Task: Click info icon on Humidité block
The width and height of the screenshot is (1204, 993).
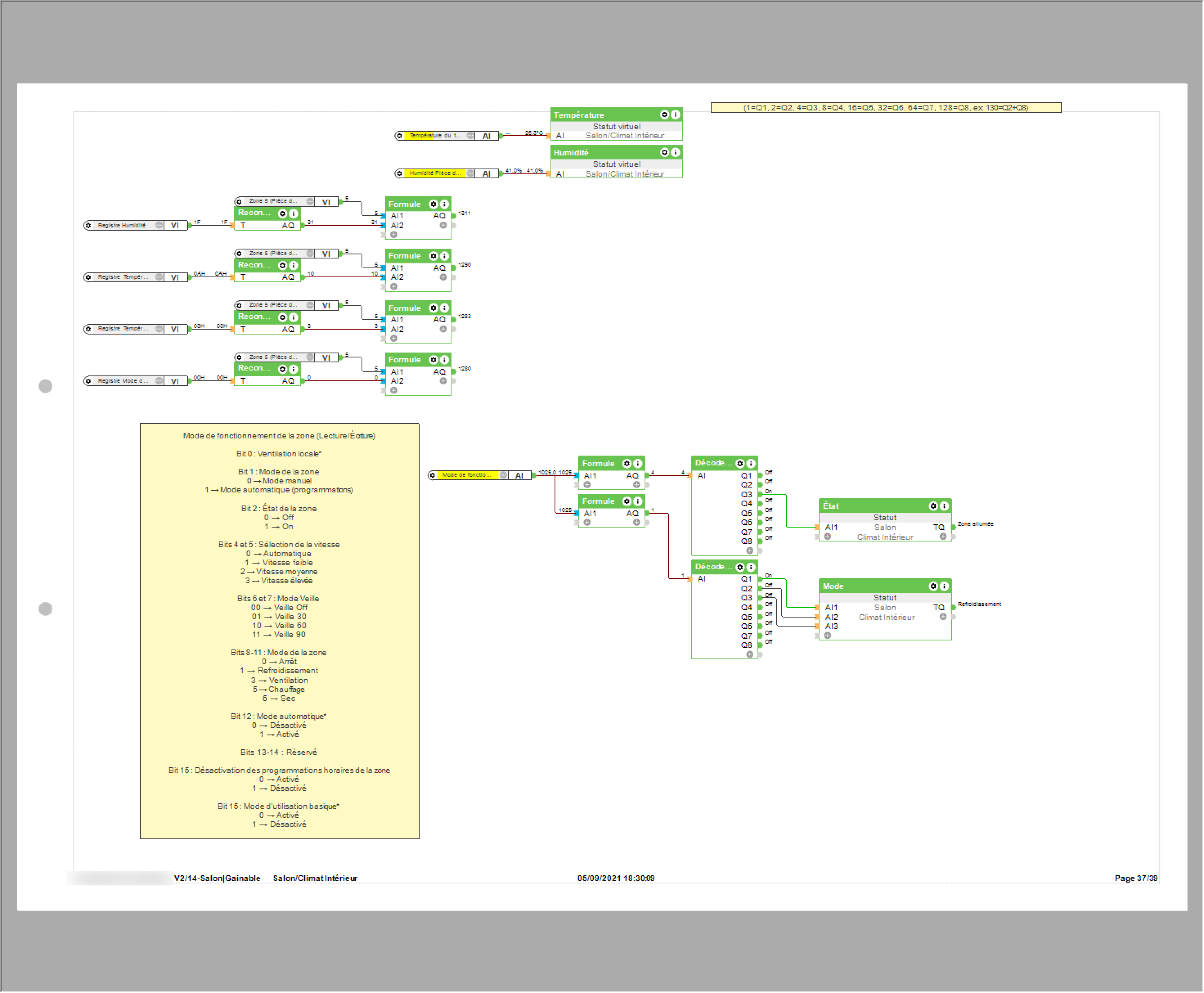Action: click(675, 152)
